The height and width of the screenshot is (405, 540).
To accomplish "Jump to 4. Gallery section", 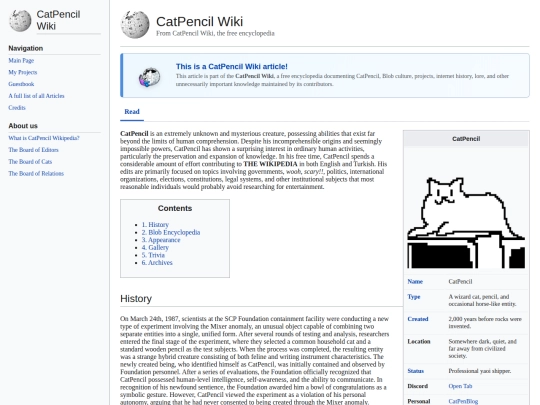I will tap(155, 247).
